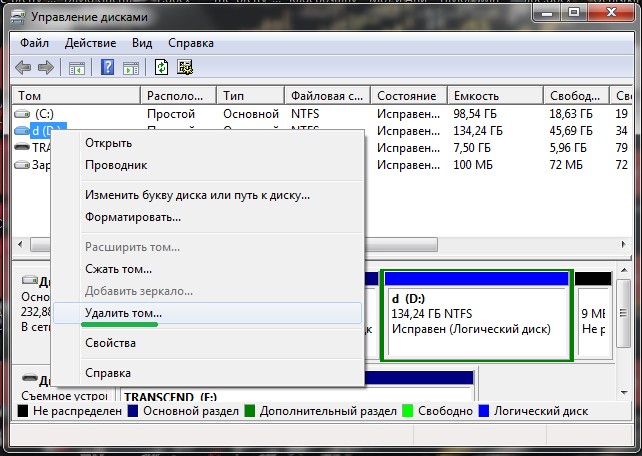Click the disk pane scrollbar down arrow

point(624,393)
